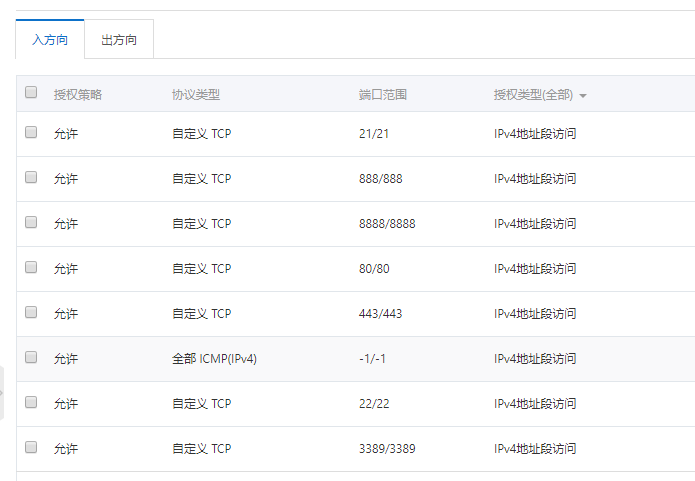Click the 授权类型(全部) column header
Screen dimensions: 695x481
533,94
